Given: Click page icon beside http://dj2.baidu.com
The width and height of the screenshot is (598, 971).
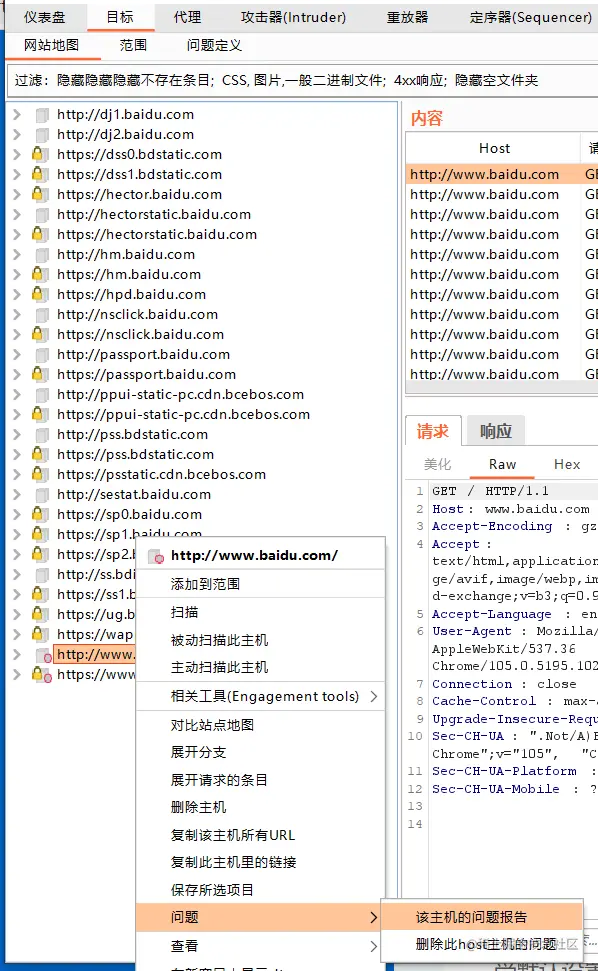Looking at the screenshot, I should (x=41, y=134).
